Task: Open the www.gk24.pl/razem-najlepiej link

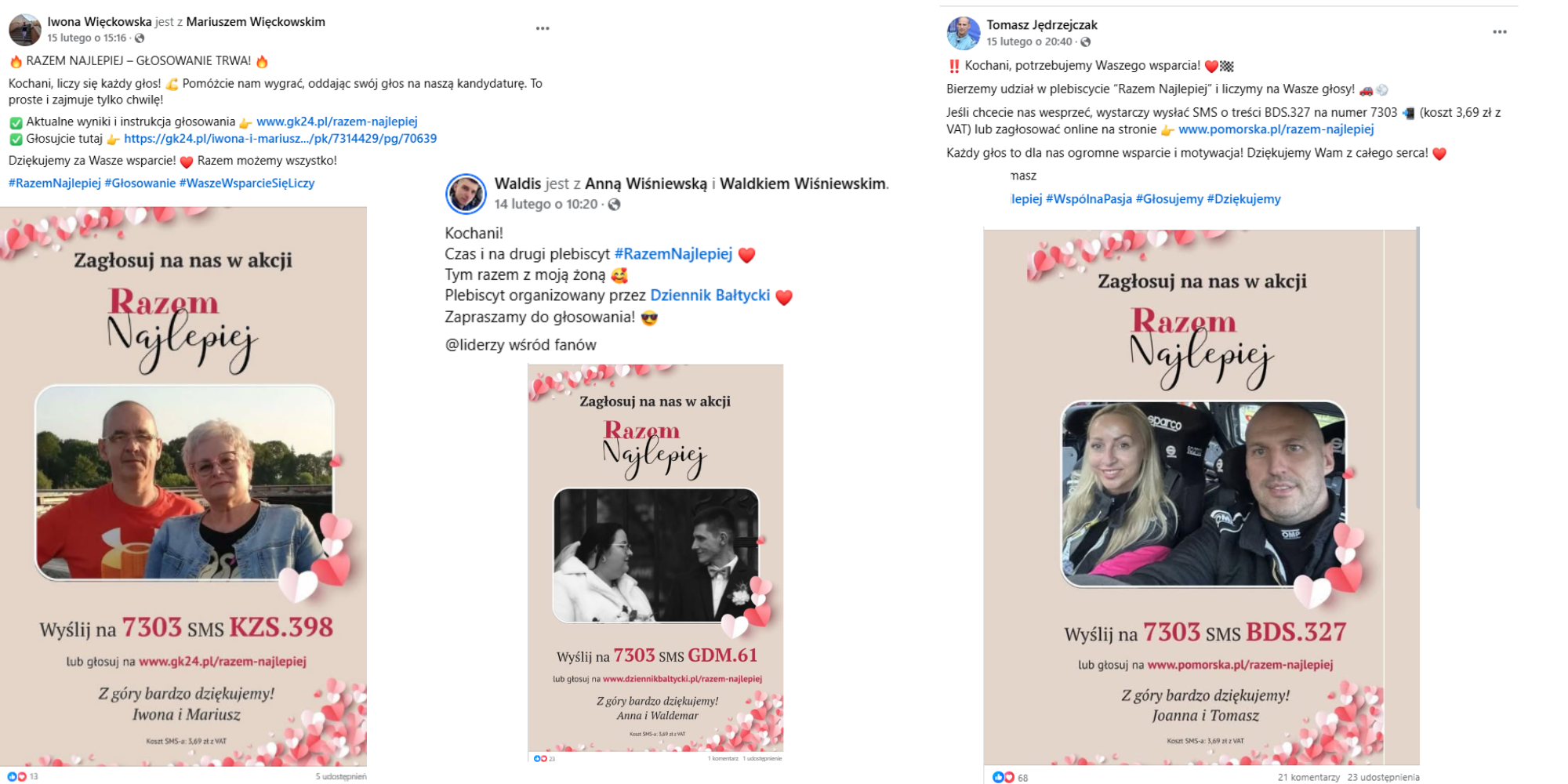Action: (337, 122)
